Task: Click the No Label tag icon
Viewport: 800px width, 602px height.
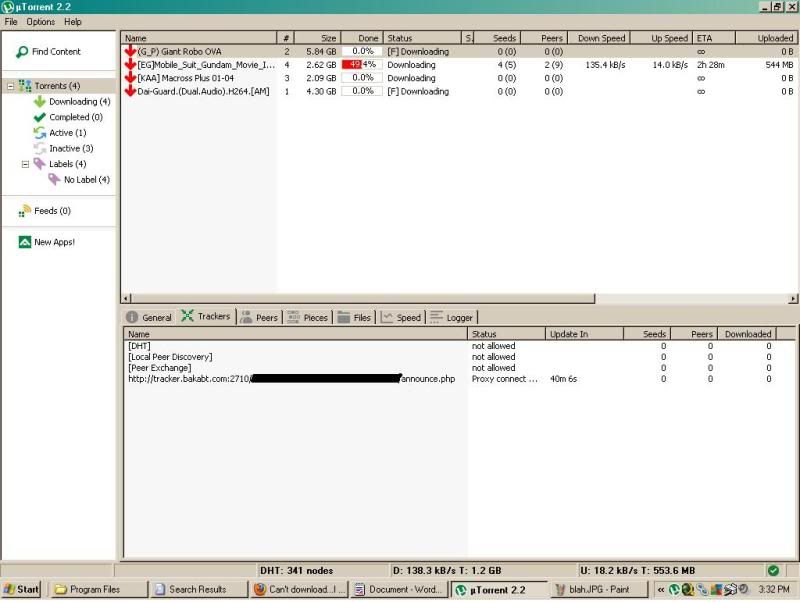Action: [54, 180]
